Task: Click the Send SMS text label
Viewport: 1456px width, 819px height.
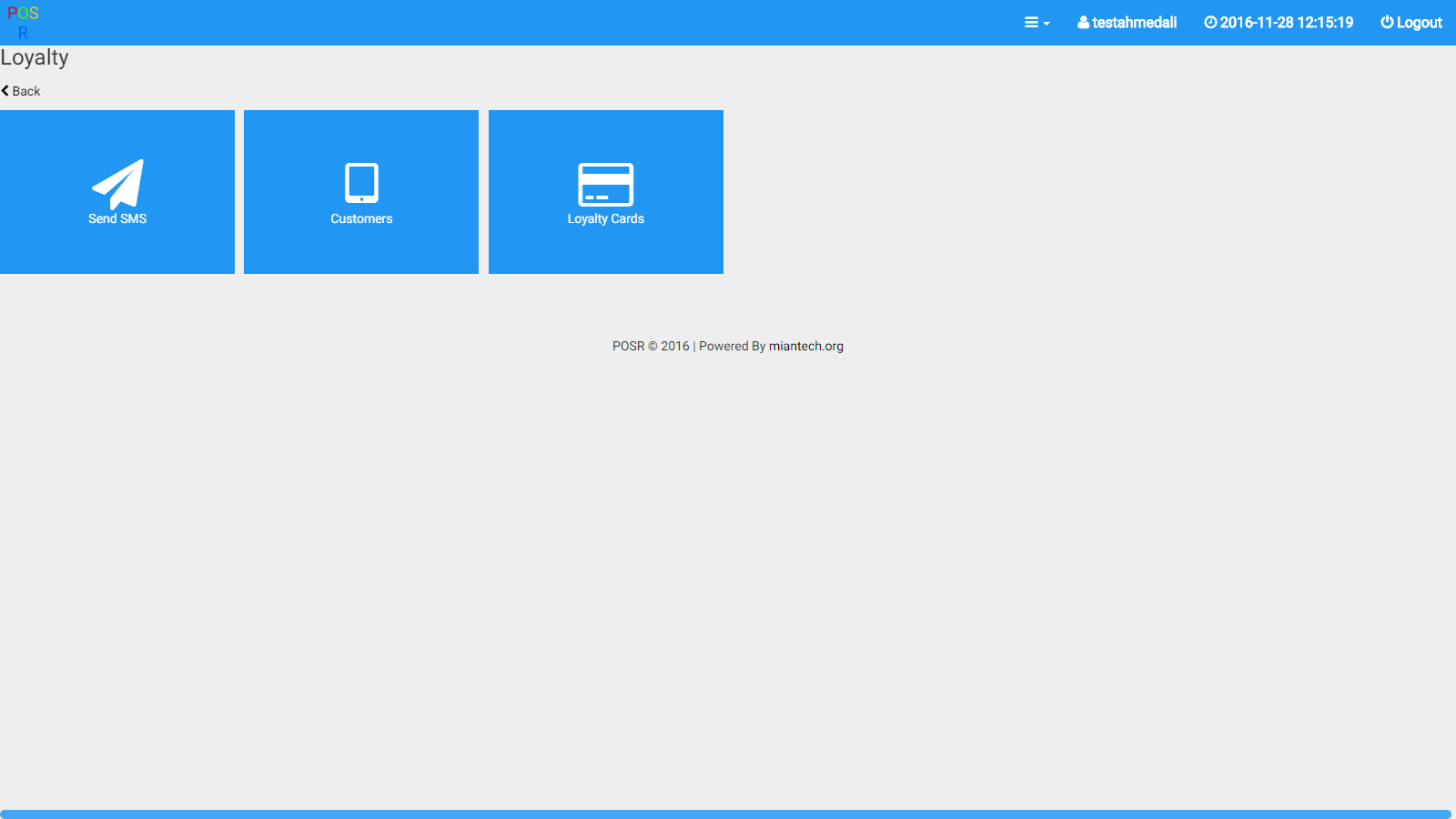Action: (x=117, y=218)
